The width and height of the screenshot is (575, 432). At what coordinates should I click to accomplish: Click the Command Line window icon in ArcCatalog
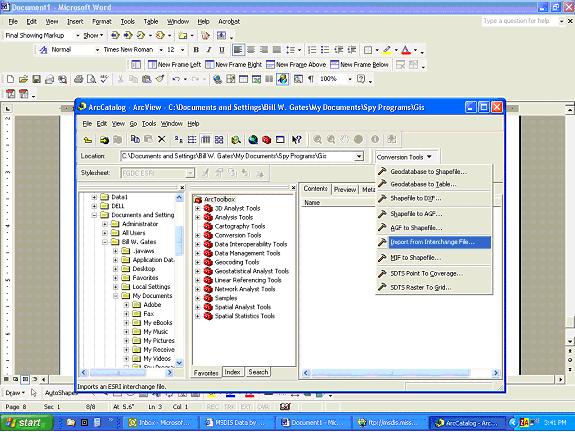[280, 140]
